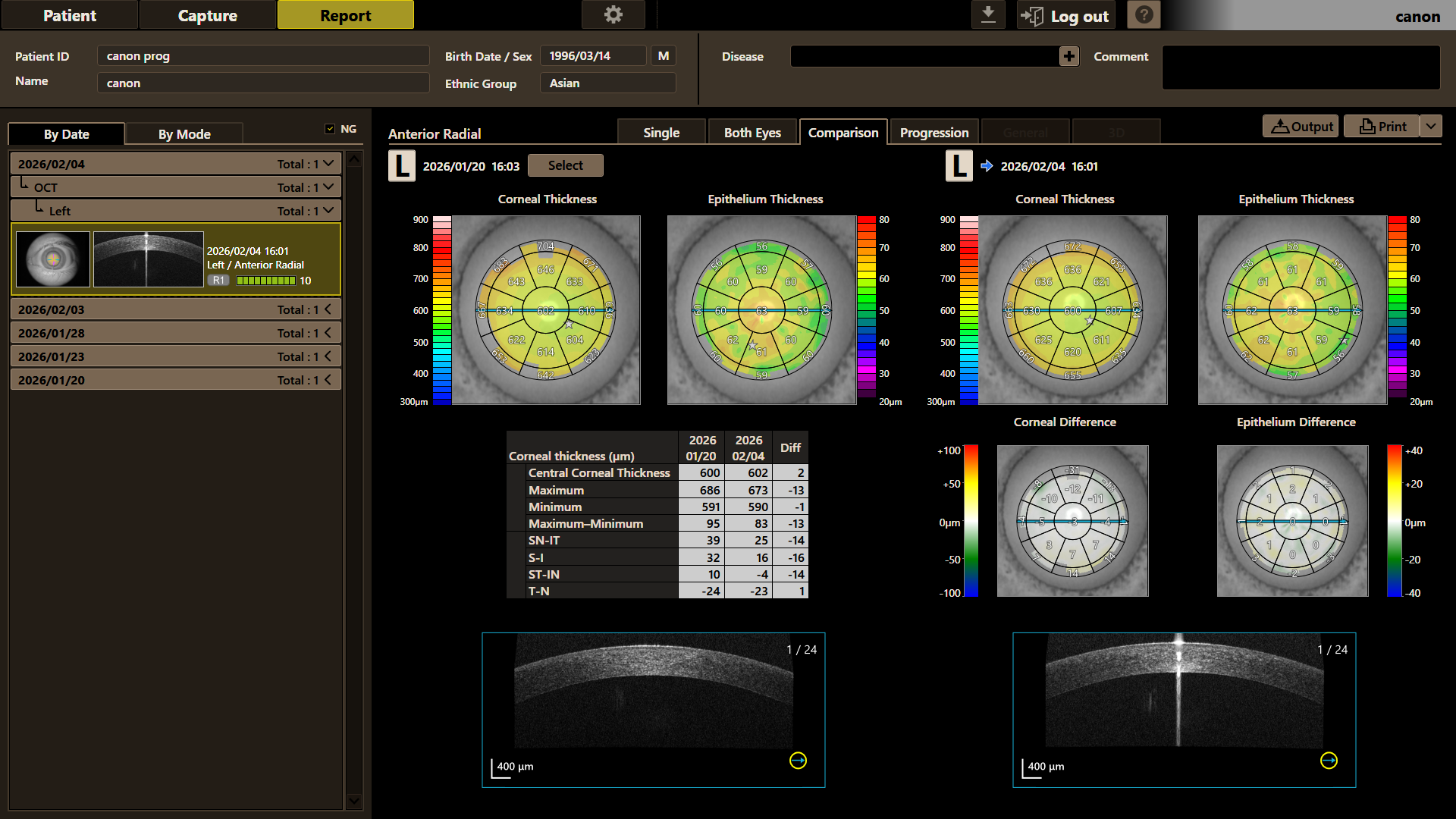1456x819 pixels.
Task: Click the Log out icon button
Action: [x=1065, y=15]
